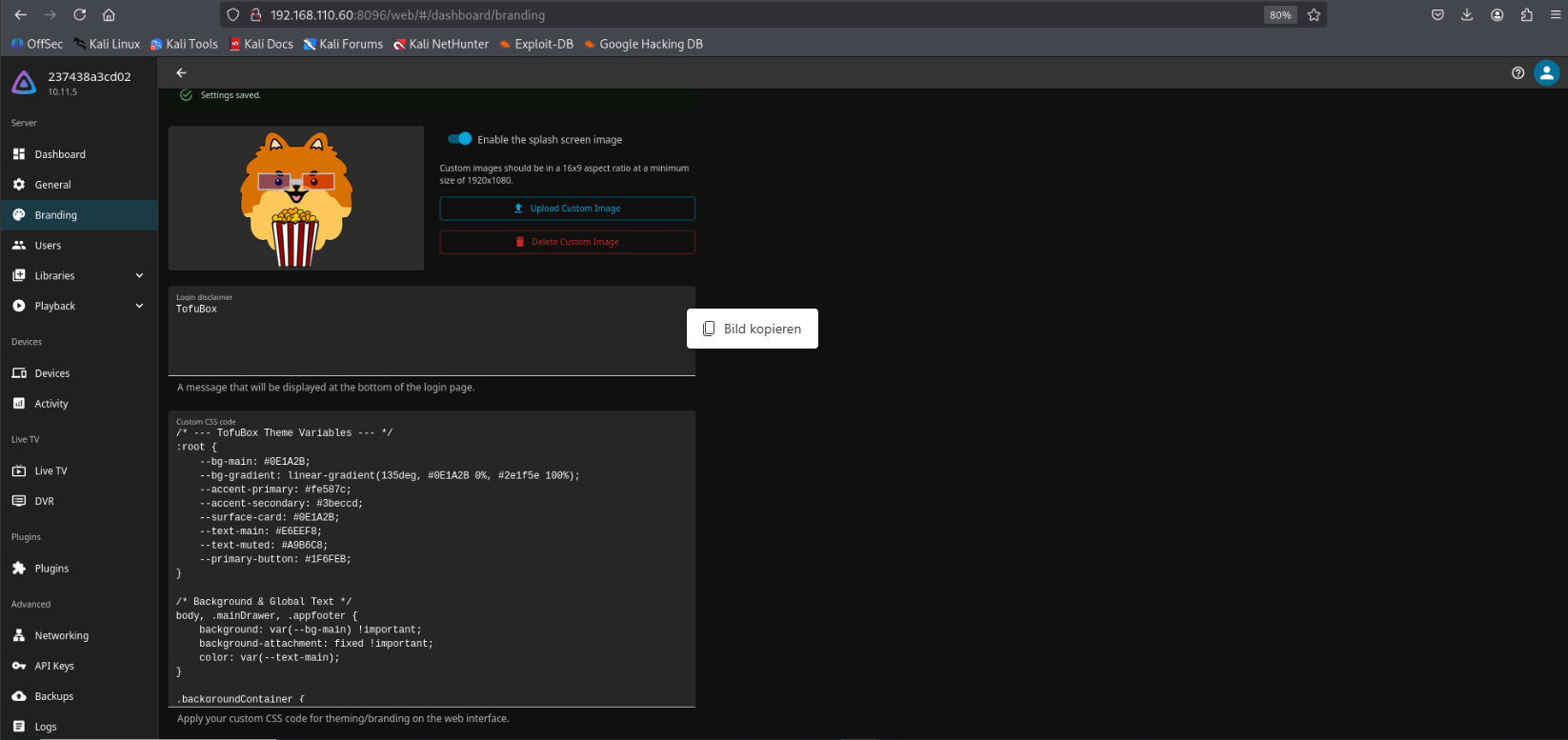
Task: Click the 80% zoom level indicator
Action: click(x=1279, y=15)
